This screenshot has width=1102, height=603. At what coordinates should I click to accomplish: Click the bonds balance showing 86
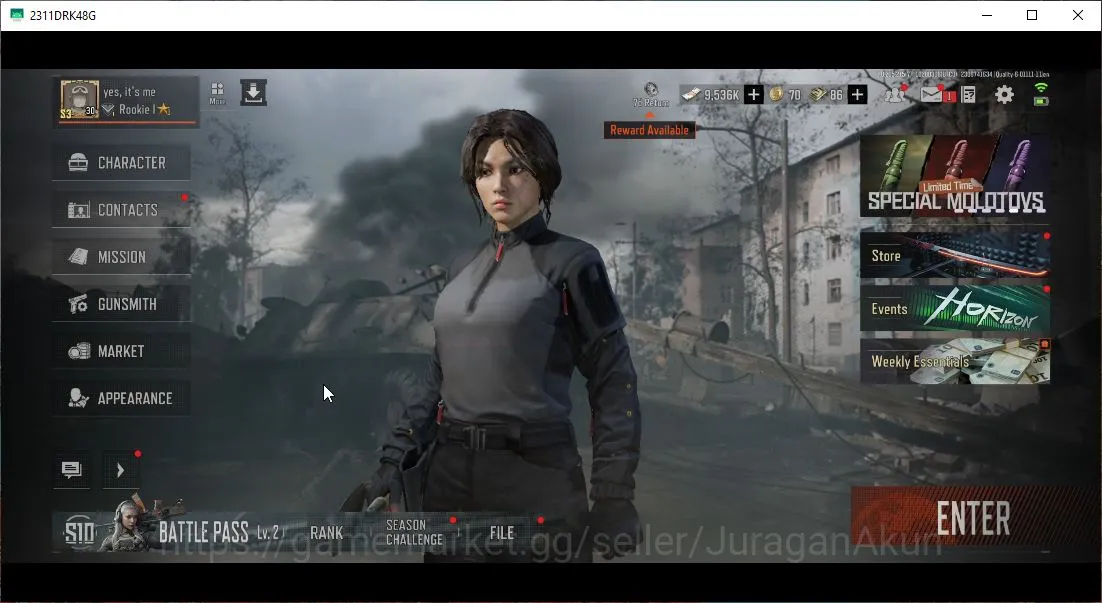tap(826, 94)
